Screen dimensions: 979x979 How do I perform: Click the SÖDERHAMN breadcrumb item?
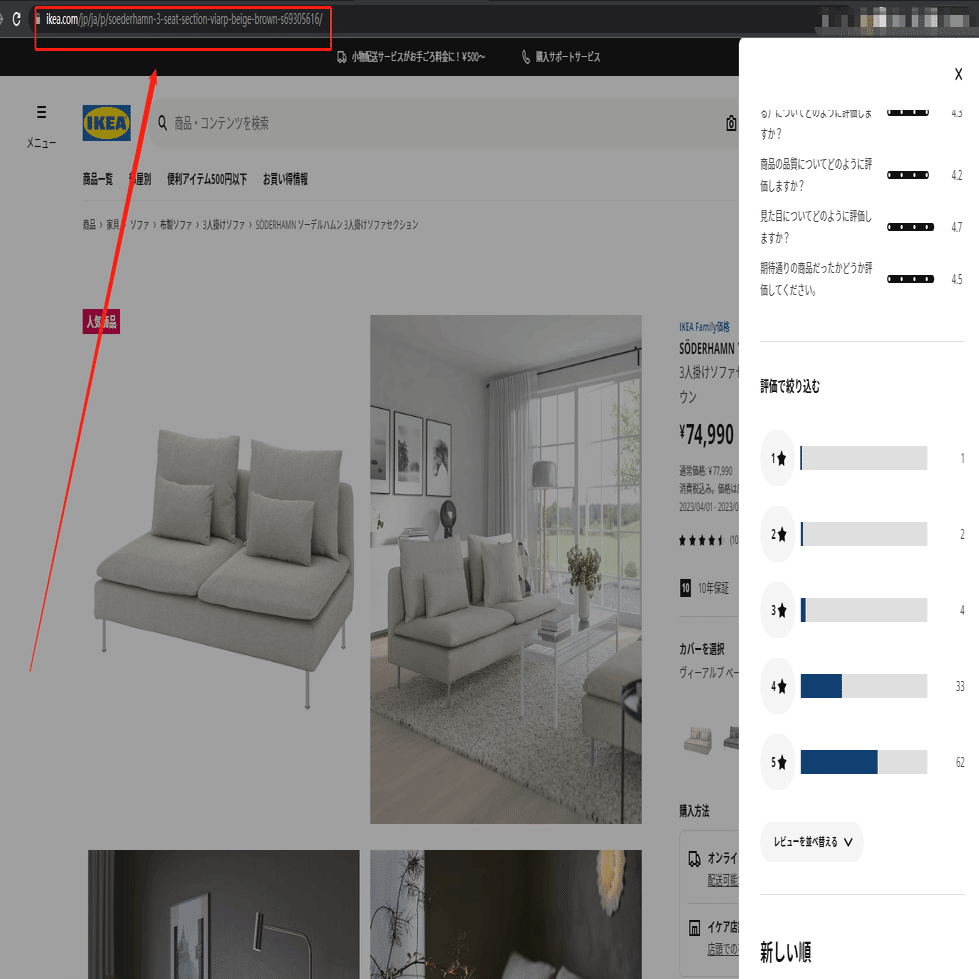(x=337, y=225)
